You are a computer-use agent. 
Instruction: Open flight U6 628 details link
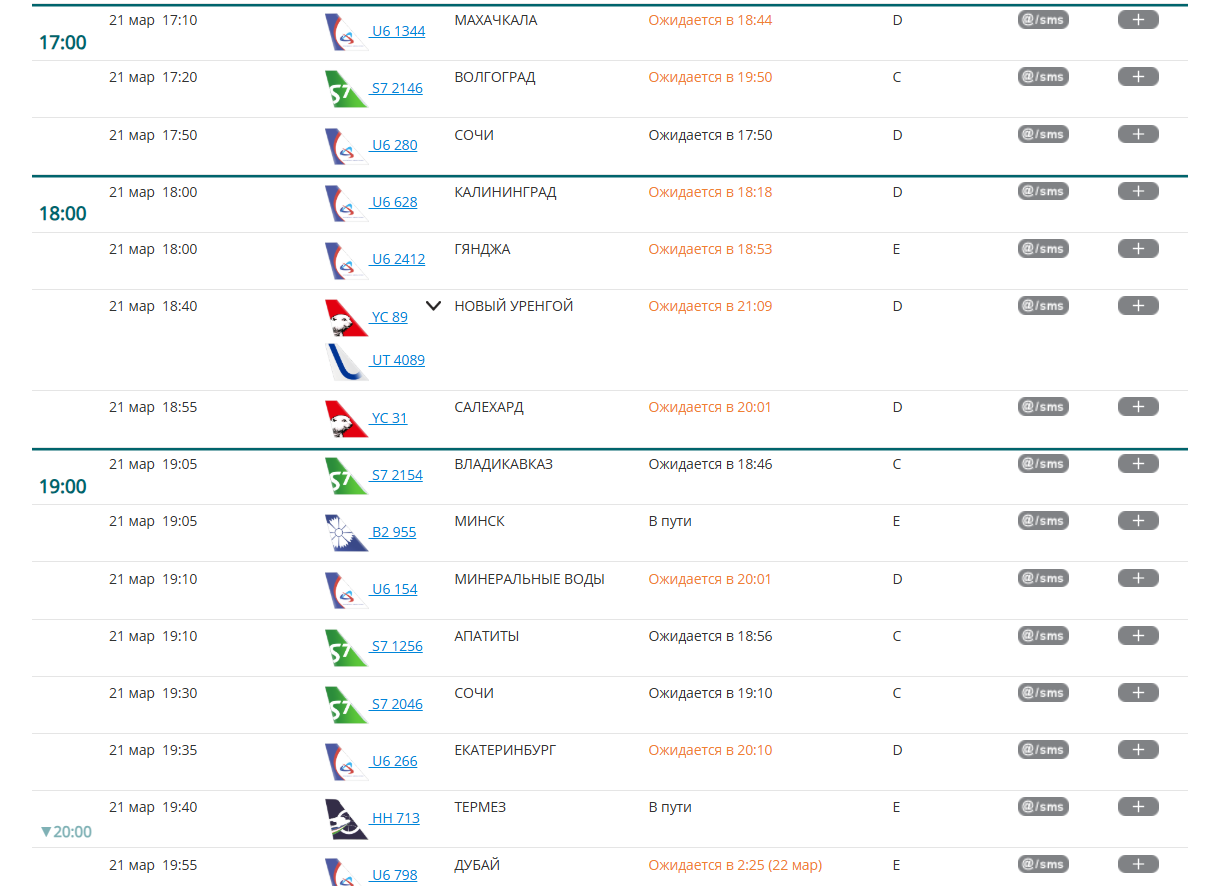(x=394, y=202)
